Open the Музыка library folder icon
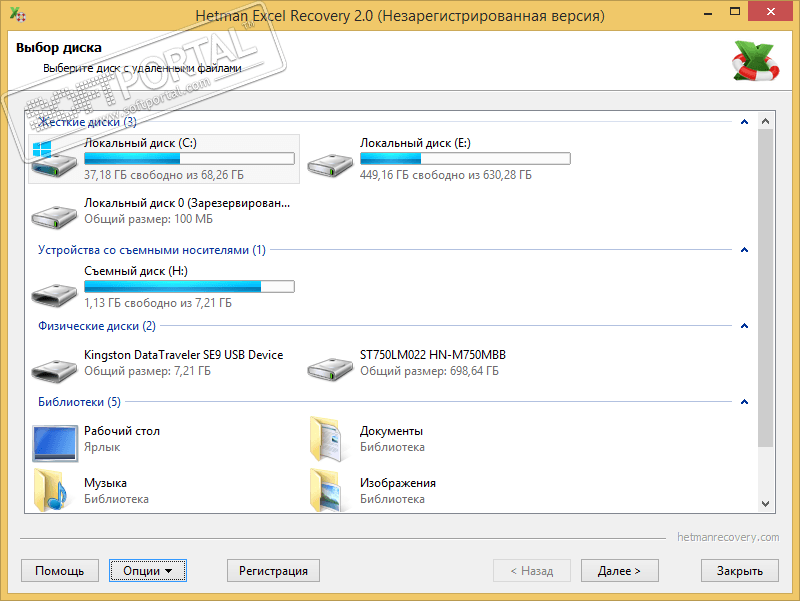Image resolution: width=800 pixels, height=601 pixels. coord(52,490)
